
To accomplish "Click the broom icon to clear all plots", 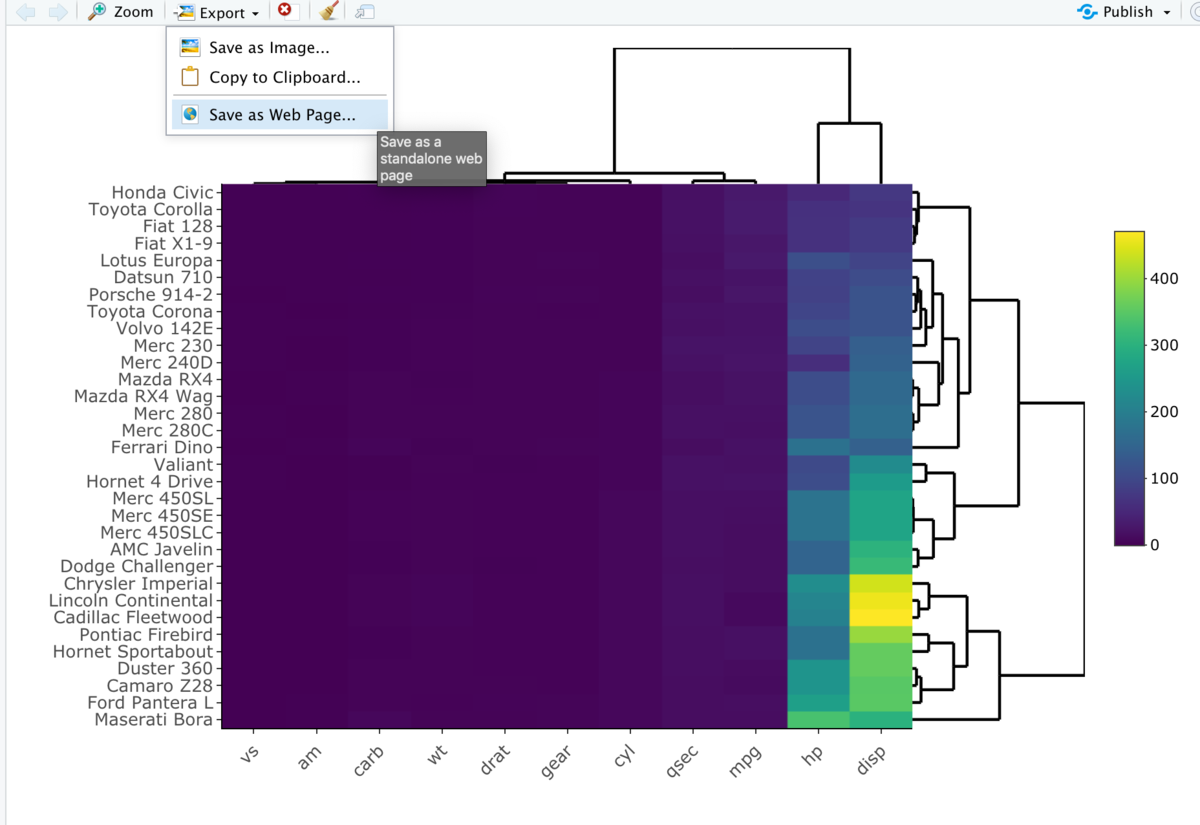I will coord(329,12).
